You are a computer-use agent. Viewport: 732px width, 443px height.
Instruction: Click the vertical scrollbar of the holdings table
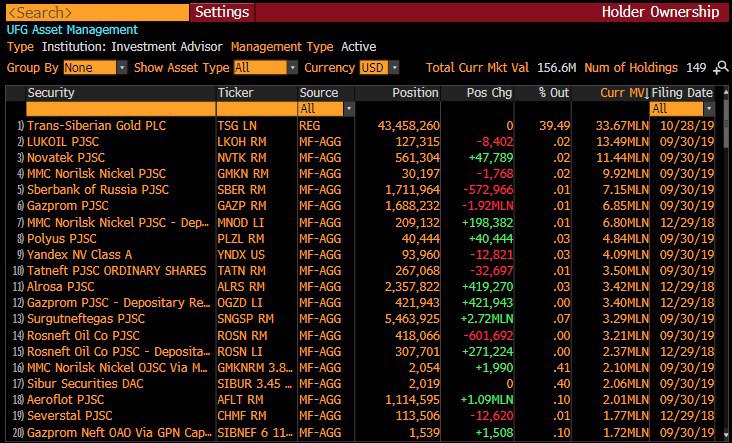click(x=725, y=264)
